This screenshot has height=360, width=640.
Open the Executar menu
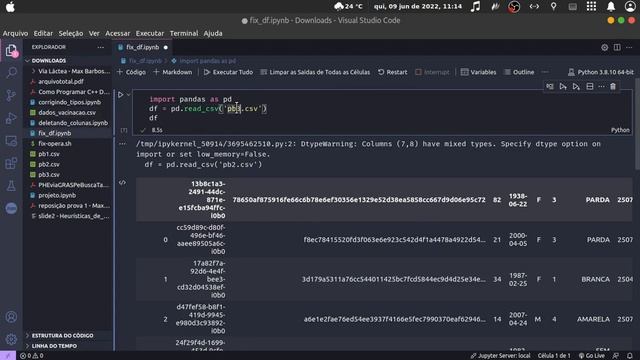click(x=150, y=33)
